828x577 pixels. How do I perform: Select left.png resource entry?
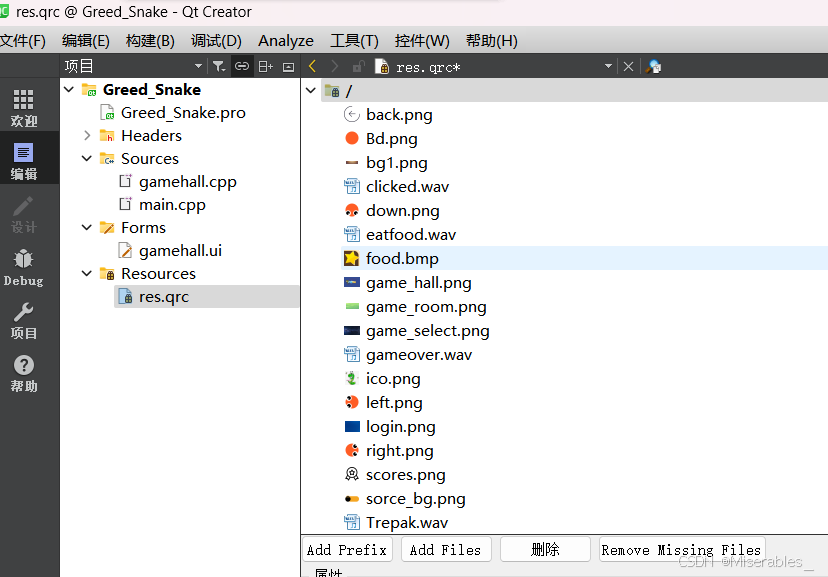(x=394, y=402)
